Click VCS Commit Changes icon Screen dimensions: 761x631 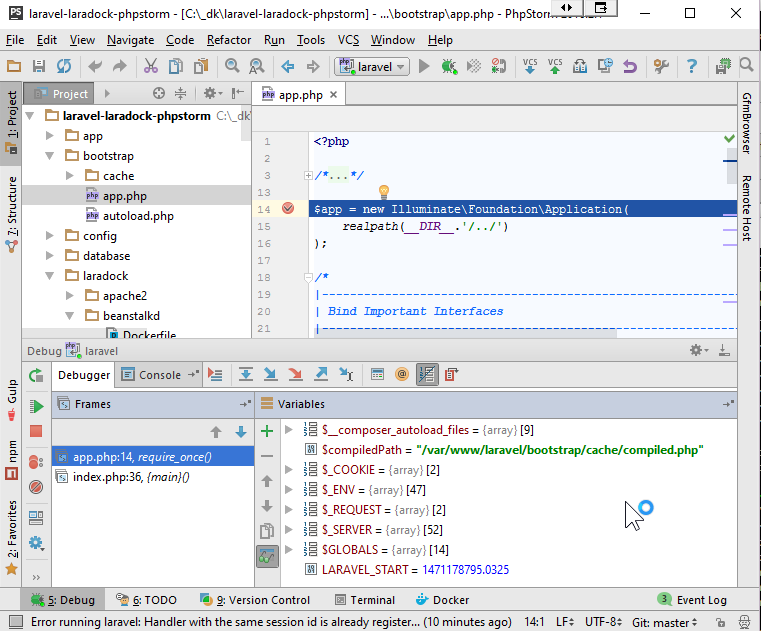click(555, 66)
